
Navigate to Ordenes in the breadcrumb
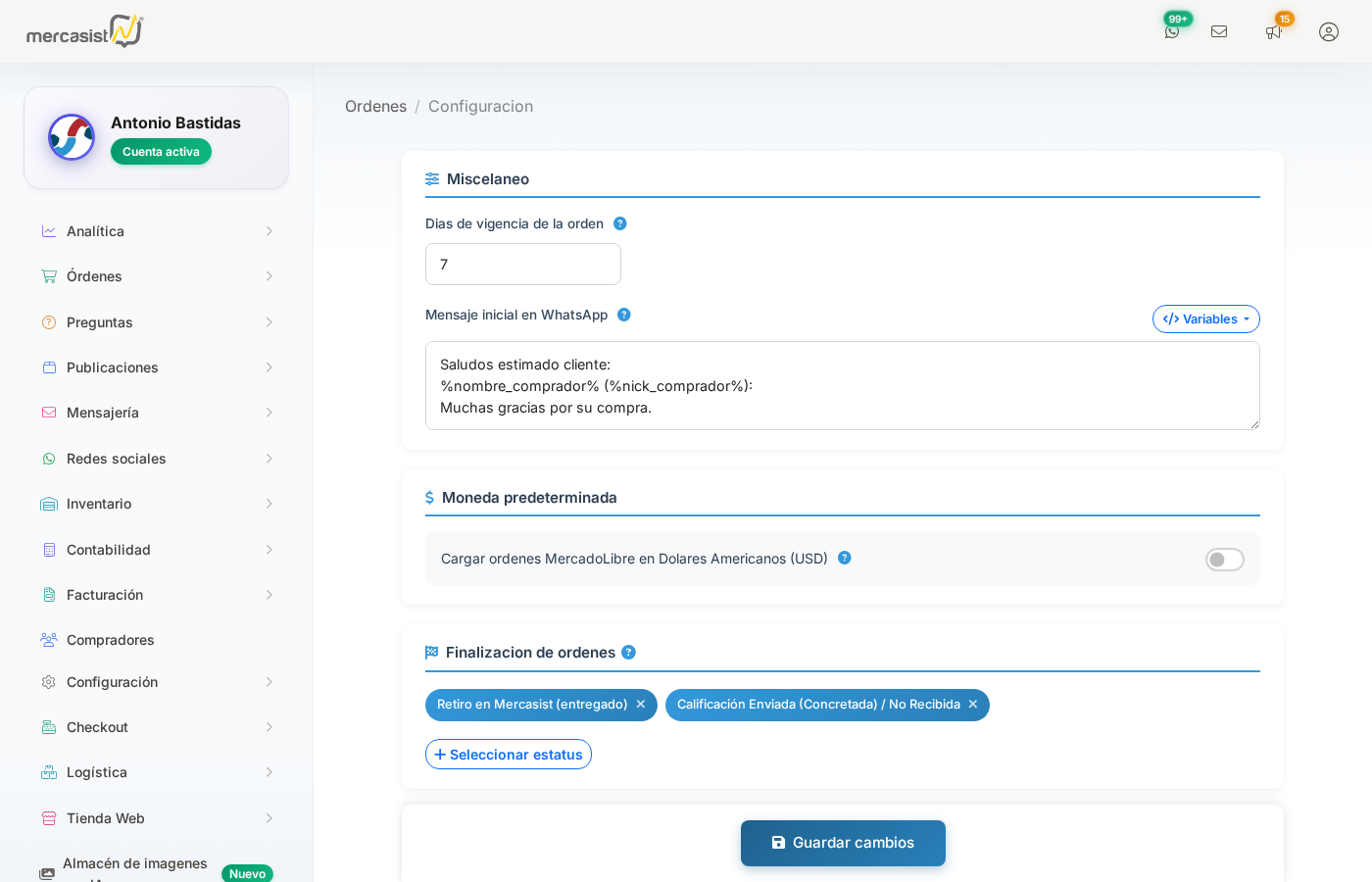(375, 106)
